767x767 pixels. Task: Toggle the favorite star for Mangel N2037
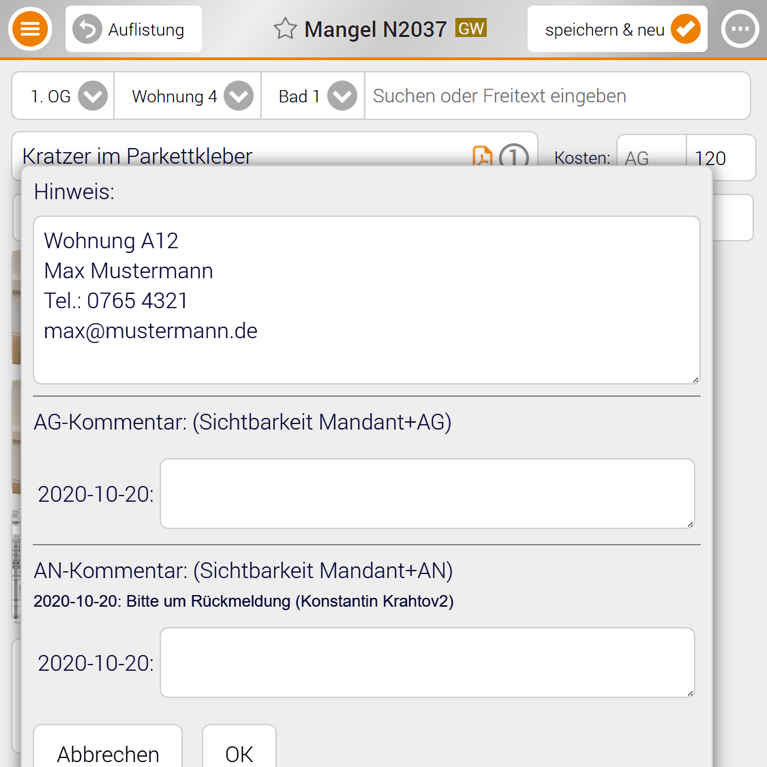tap(285, 29)
